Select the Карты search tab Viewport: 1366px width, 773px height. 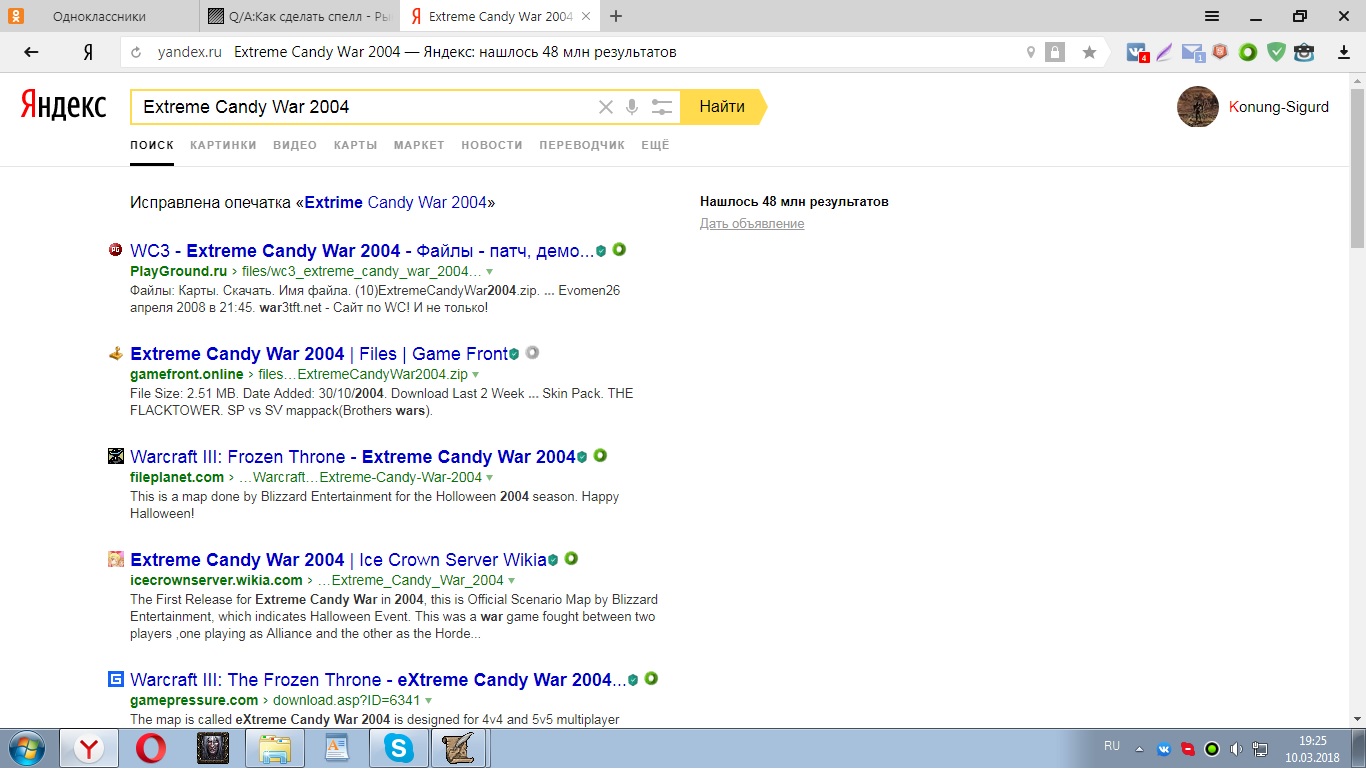356,145
